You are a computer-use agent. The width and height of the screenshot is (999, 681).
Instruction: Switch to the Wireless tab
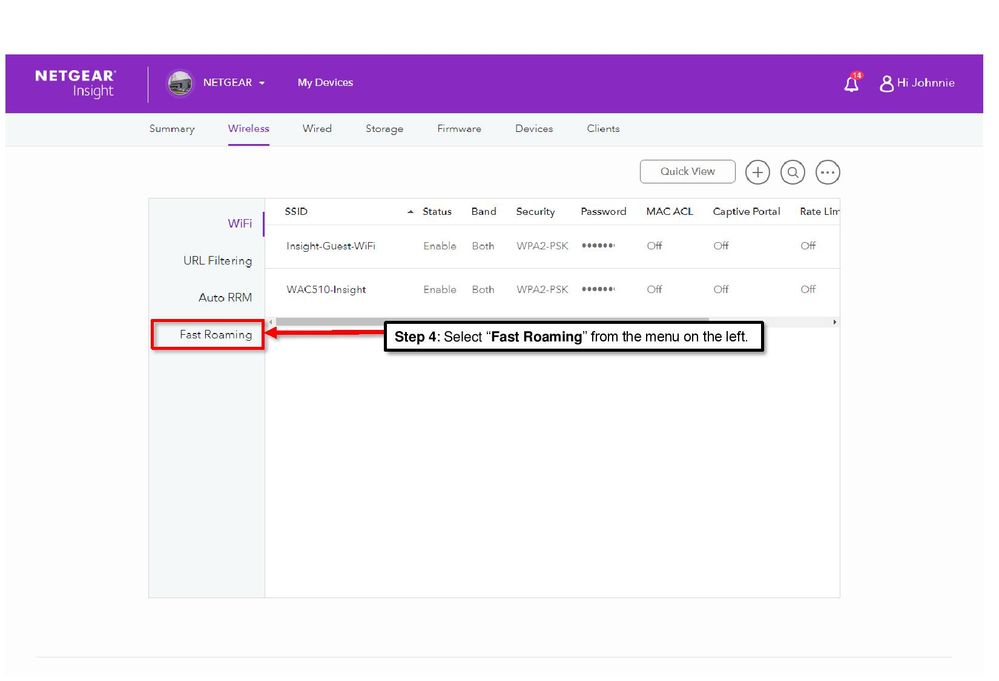point(248,129)
